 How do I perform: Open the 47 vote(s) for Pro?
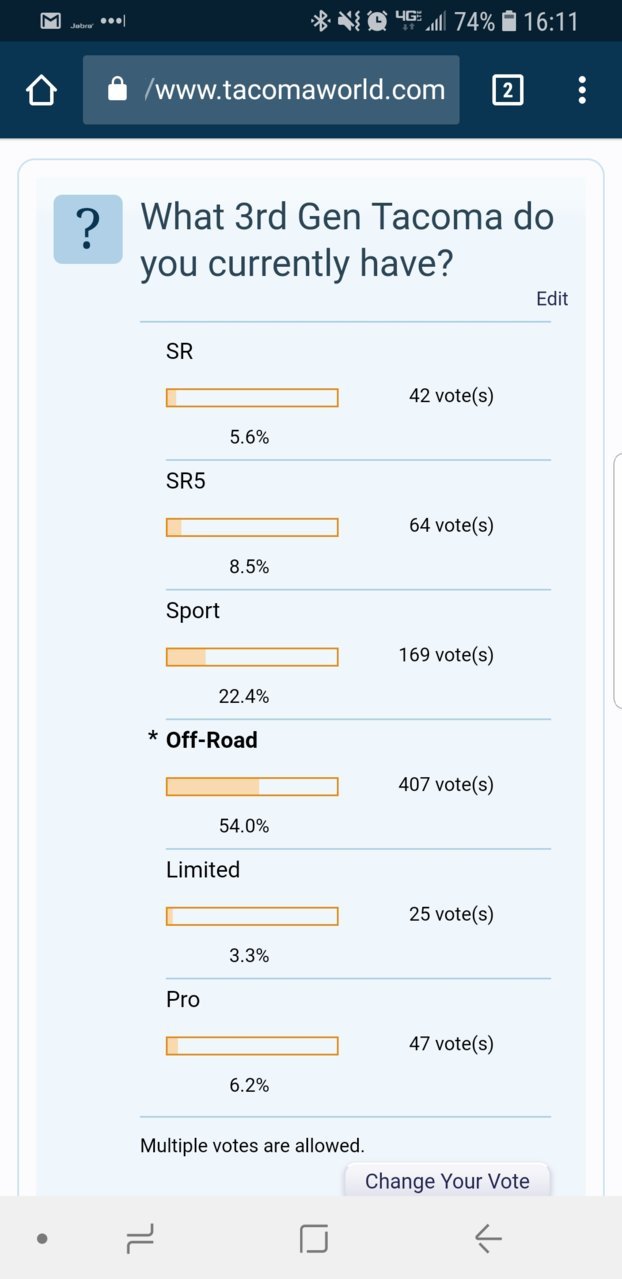pyautogui.click(x=451, y=1044)
